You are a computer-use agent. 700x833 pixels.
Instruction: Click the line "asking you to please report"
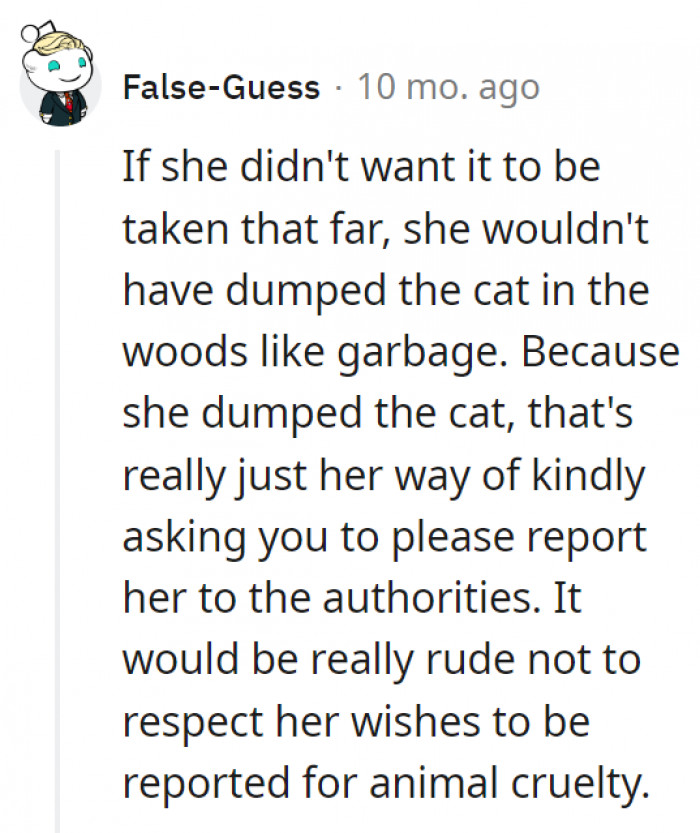pos(385,540)
